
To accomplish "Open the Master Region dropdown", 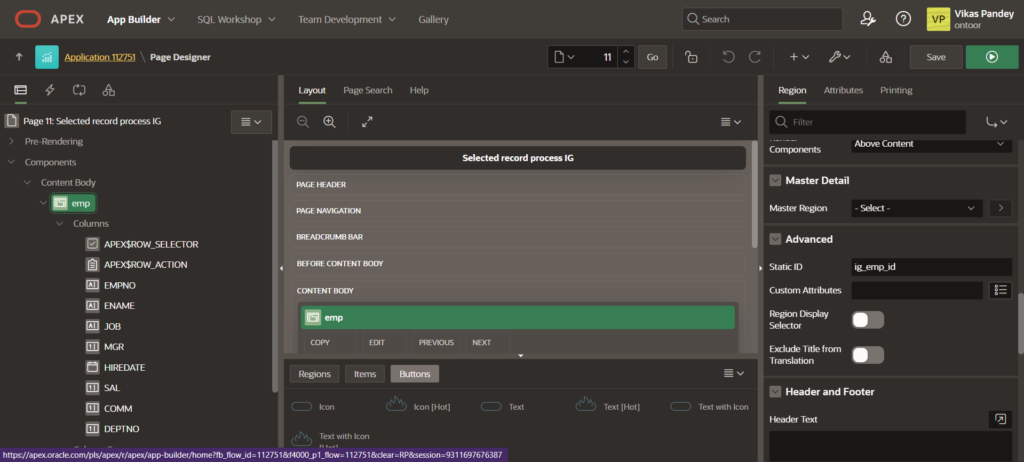I will (x=917, y=208).
